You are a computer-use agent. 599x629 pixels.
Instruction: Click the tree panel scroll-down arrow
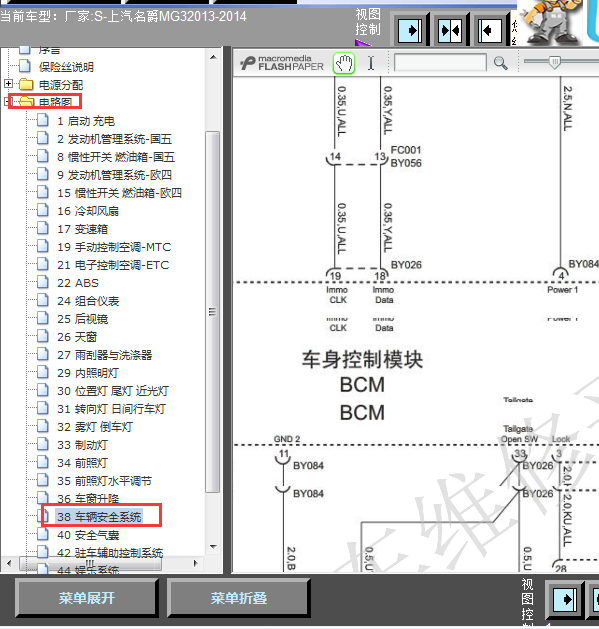click(213, 547)
